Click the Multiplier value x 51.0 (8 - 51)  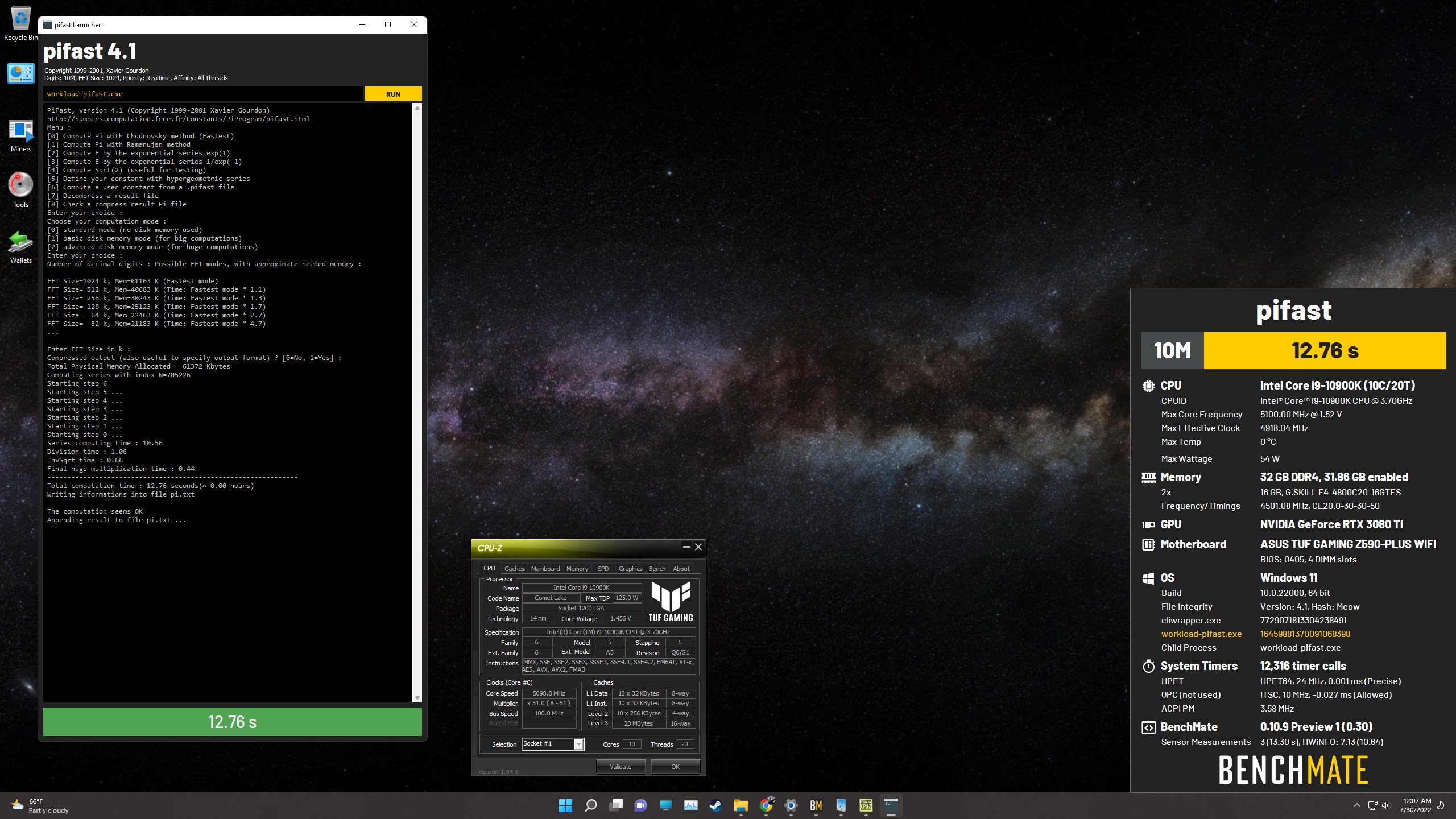click(549, 704)
